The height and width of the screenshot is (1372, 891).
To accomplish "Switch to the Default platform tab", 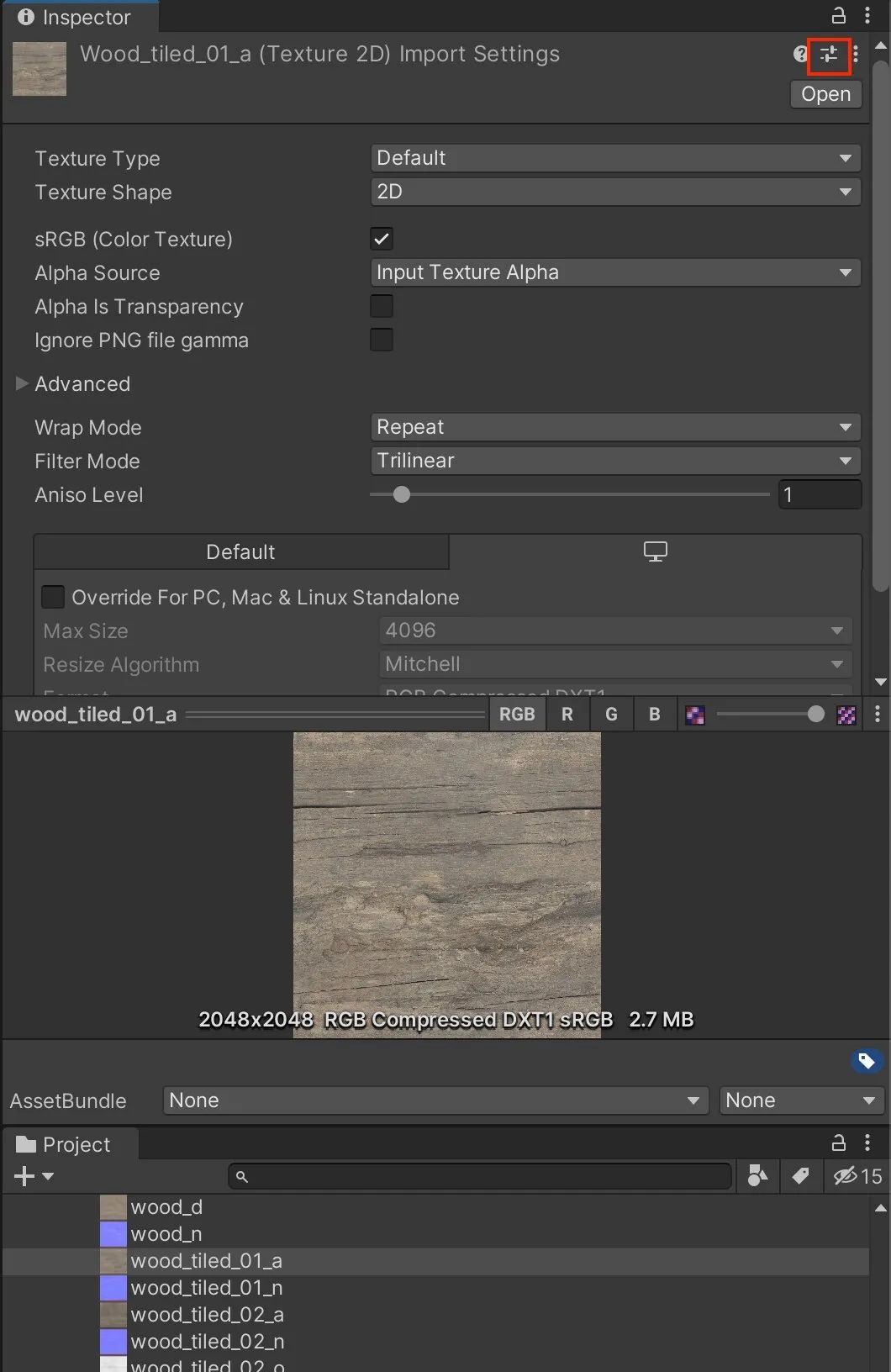I will (240, 552).
